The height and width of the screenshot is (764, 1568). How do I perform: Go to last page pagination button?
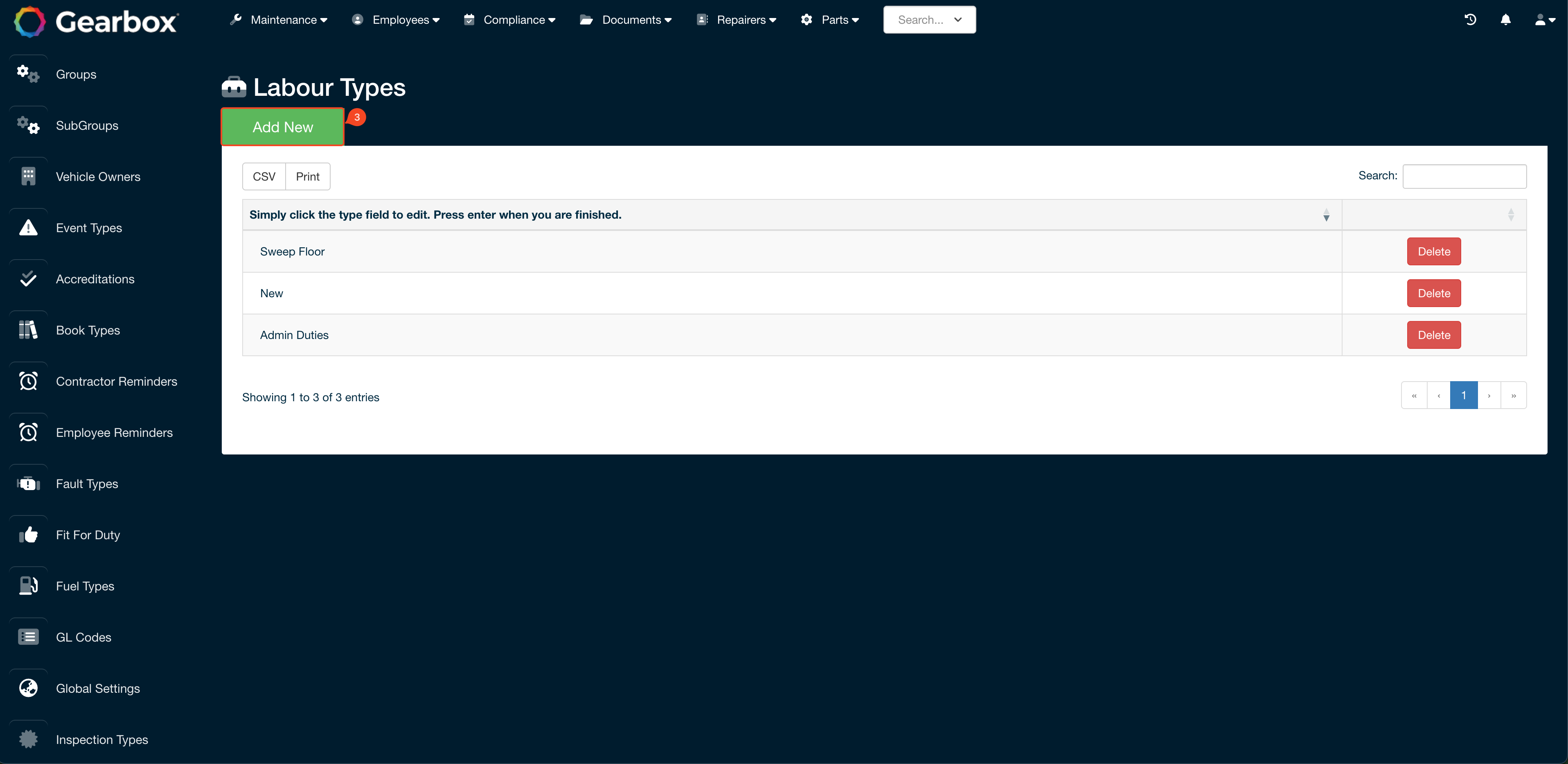(x=1513, y=395)
